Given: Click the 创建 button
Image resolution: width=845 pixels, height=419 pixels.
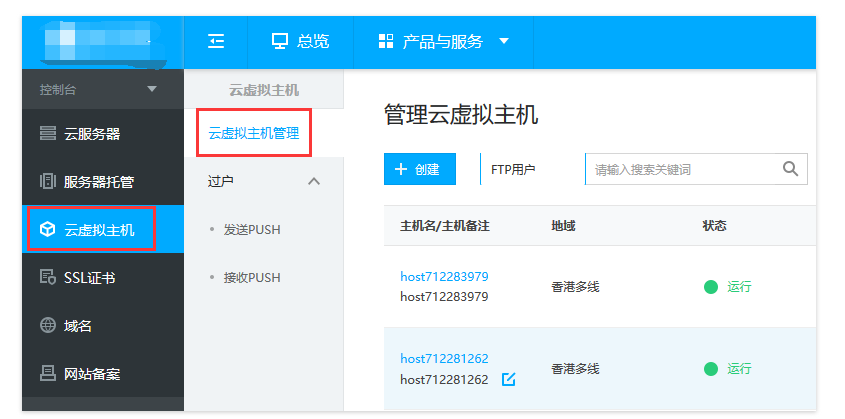Looking at the screenshot, I should point(420,169).
